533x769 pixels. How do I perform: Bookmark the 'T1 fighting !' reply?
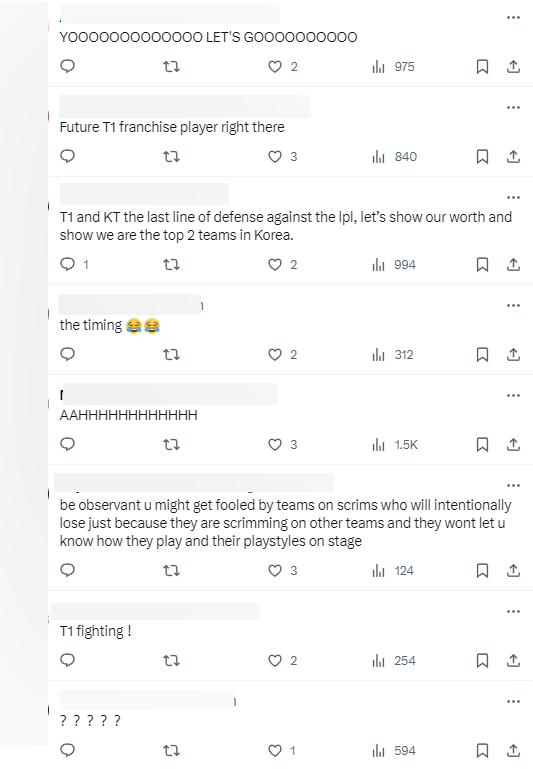(x=482, y=661)
